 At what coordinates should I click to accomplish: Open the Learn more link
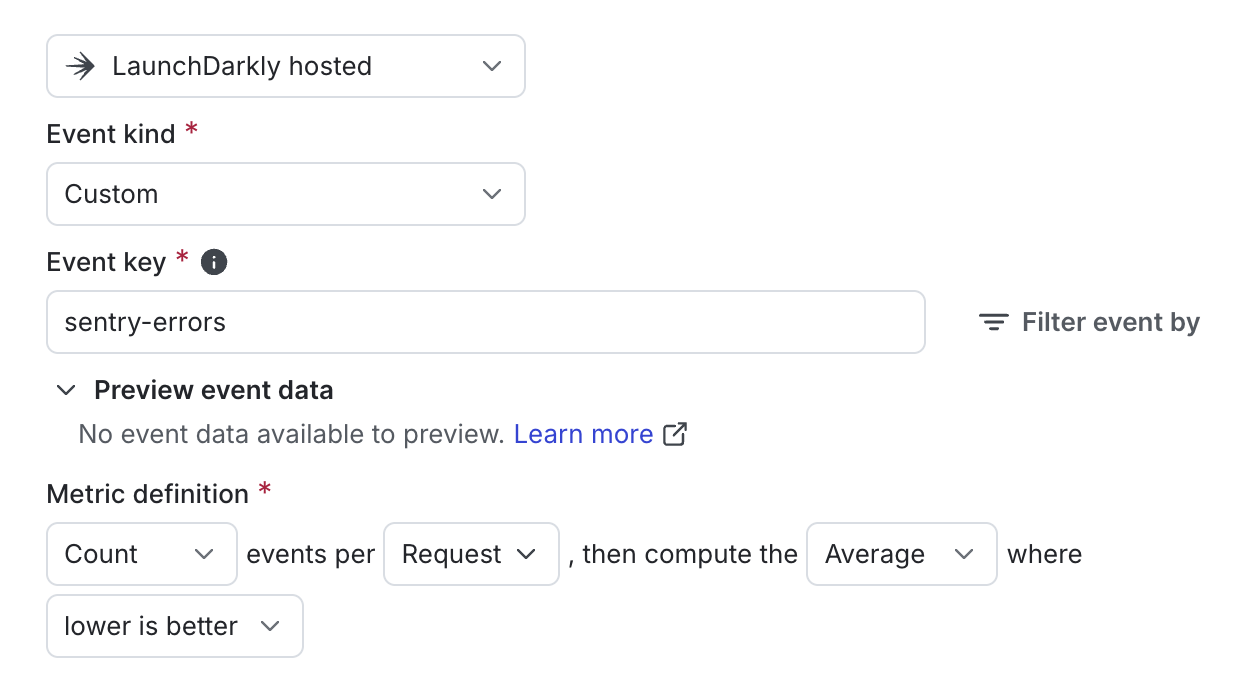point(583,434)
